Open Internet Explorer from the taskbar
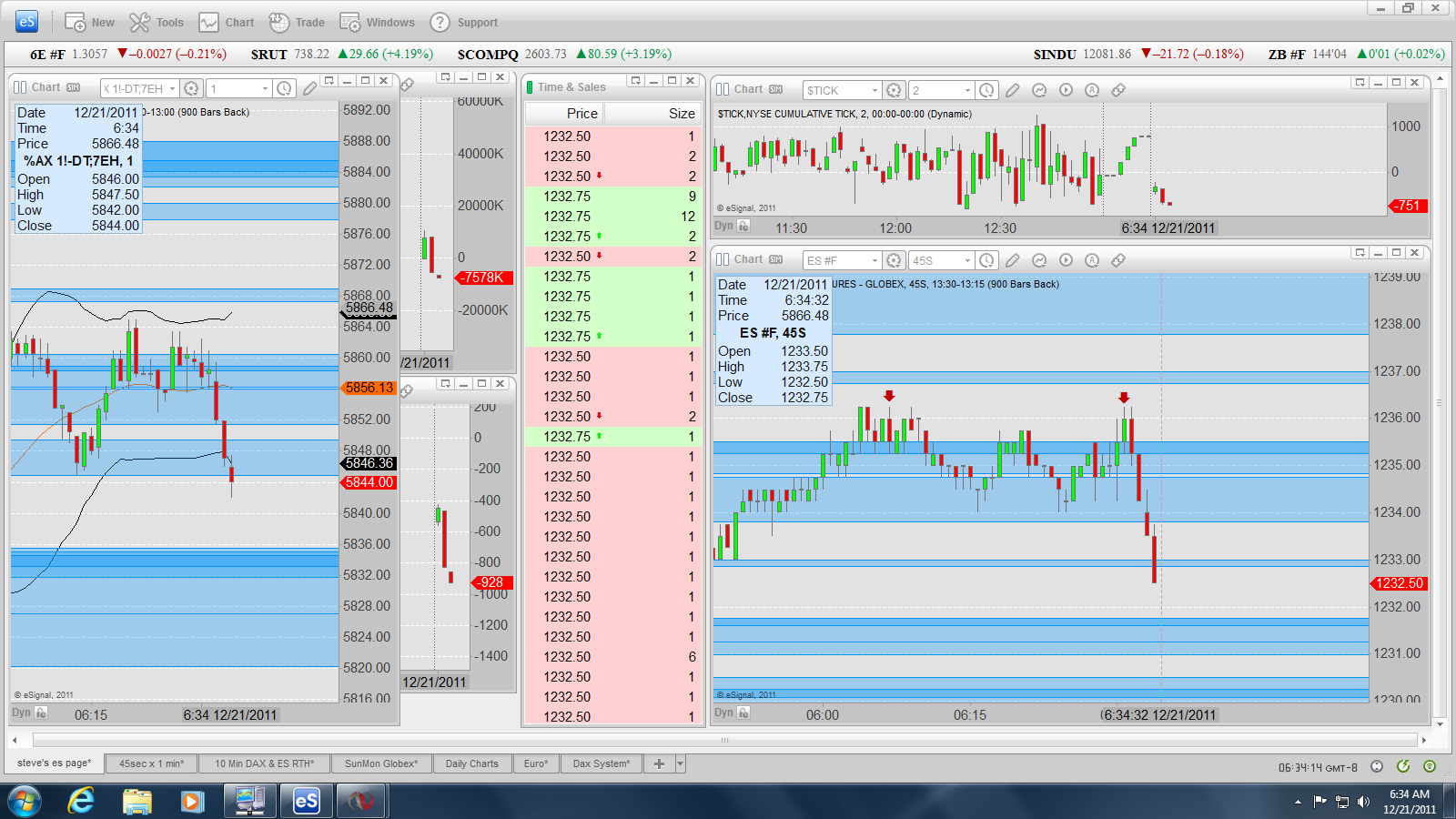The width and height of the screenshot is (1456, 819). pos(81,801)
